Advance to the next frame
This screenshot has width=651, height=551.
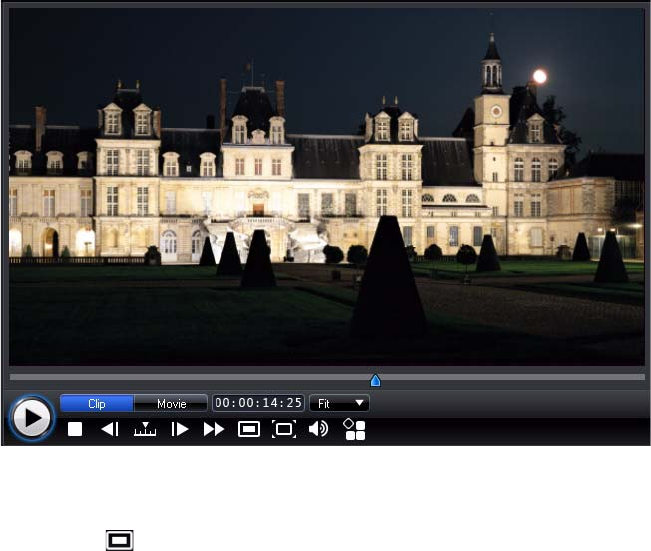coord(180,429)
